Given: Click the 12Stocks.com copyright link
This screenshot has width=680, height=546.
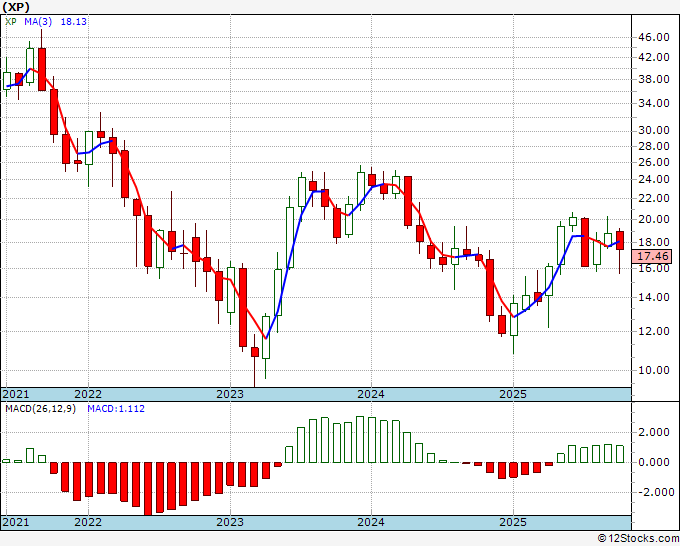Looking at the screenshot, I should pyautogui.click(x=638, y=538).
